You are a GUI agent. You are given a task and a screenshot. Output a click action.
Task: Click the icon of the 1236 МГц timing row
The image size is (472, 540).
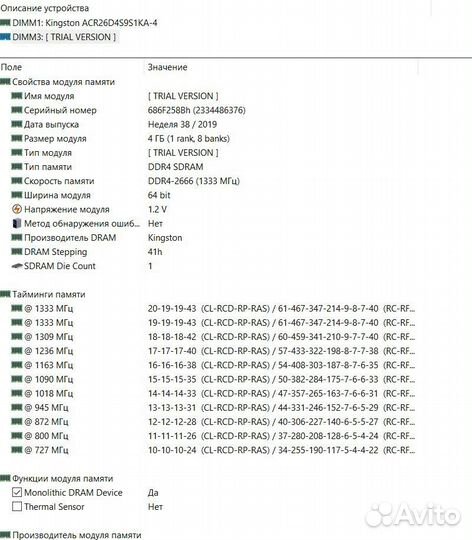pyautogui.click(x=17, y=351)
